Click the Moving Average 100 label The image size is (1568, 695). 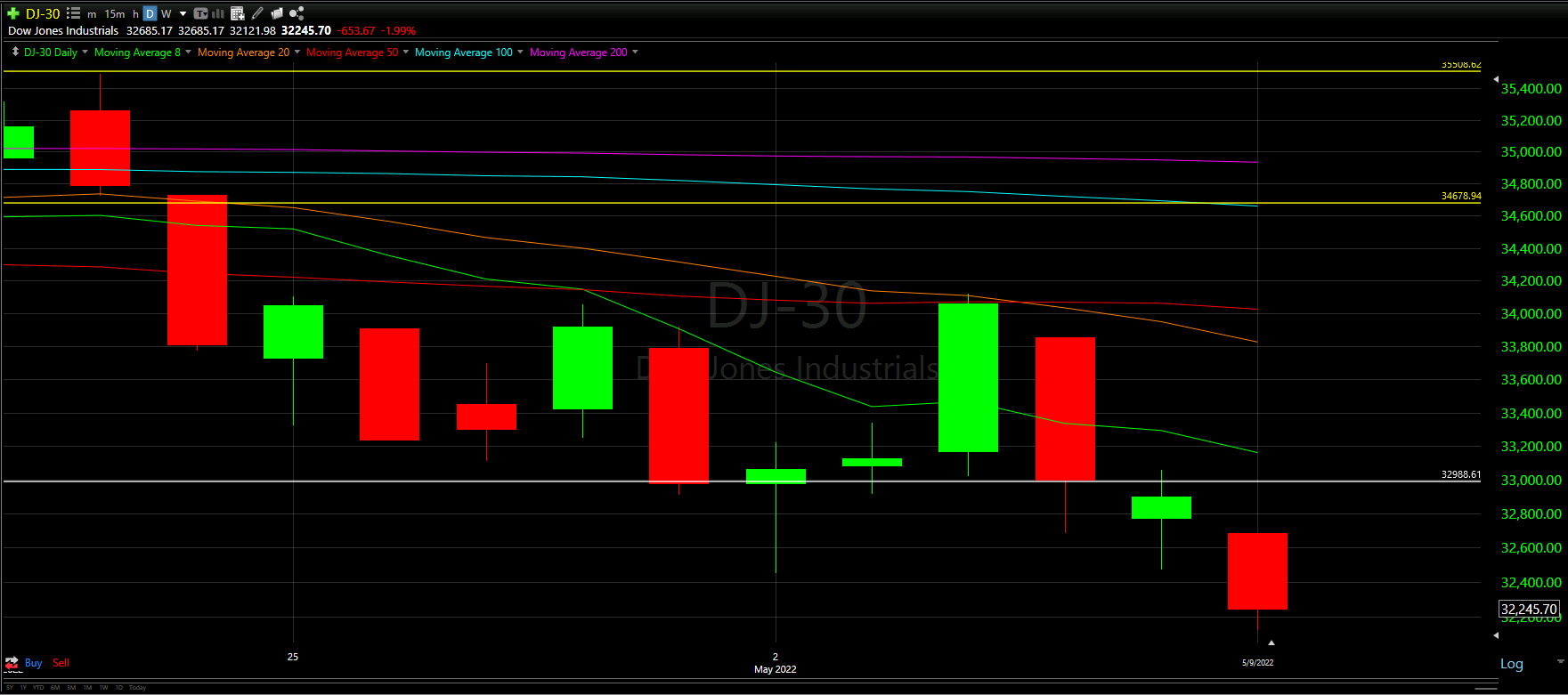tap(464, 53)
